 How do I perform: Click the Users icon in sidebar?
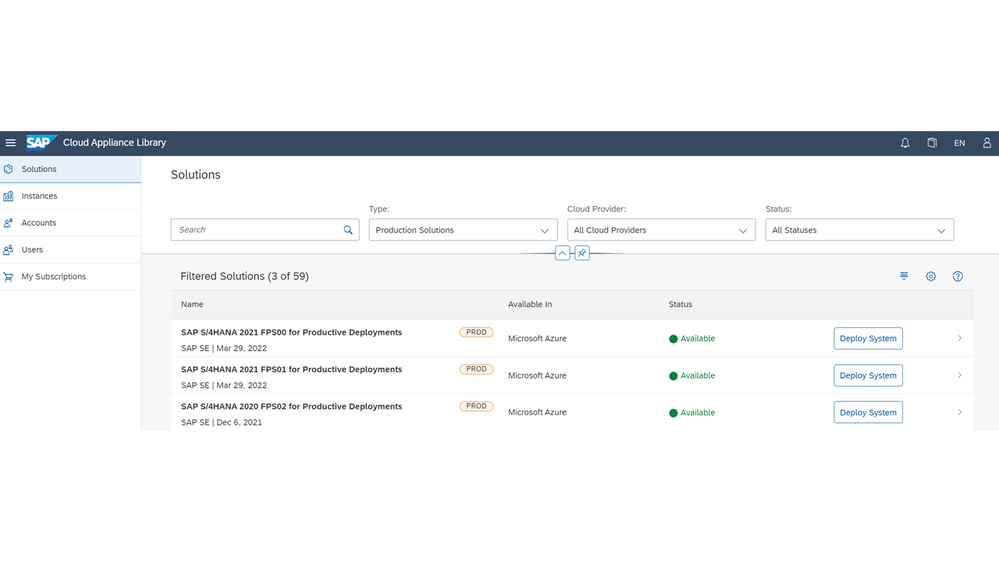pyautogui.click(x=8, y=250)
